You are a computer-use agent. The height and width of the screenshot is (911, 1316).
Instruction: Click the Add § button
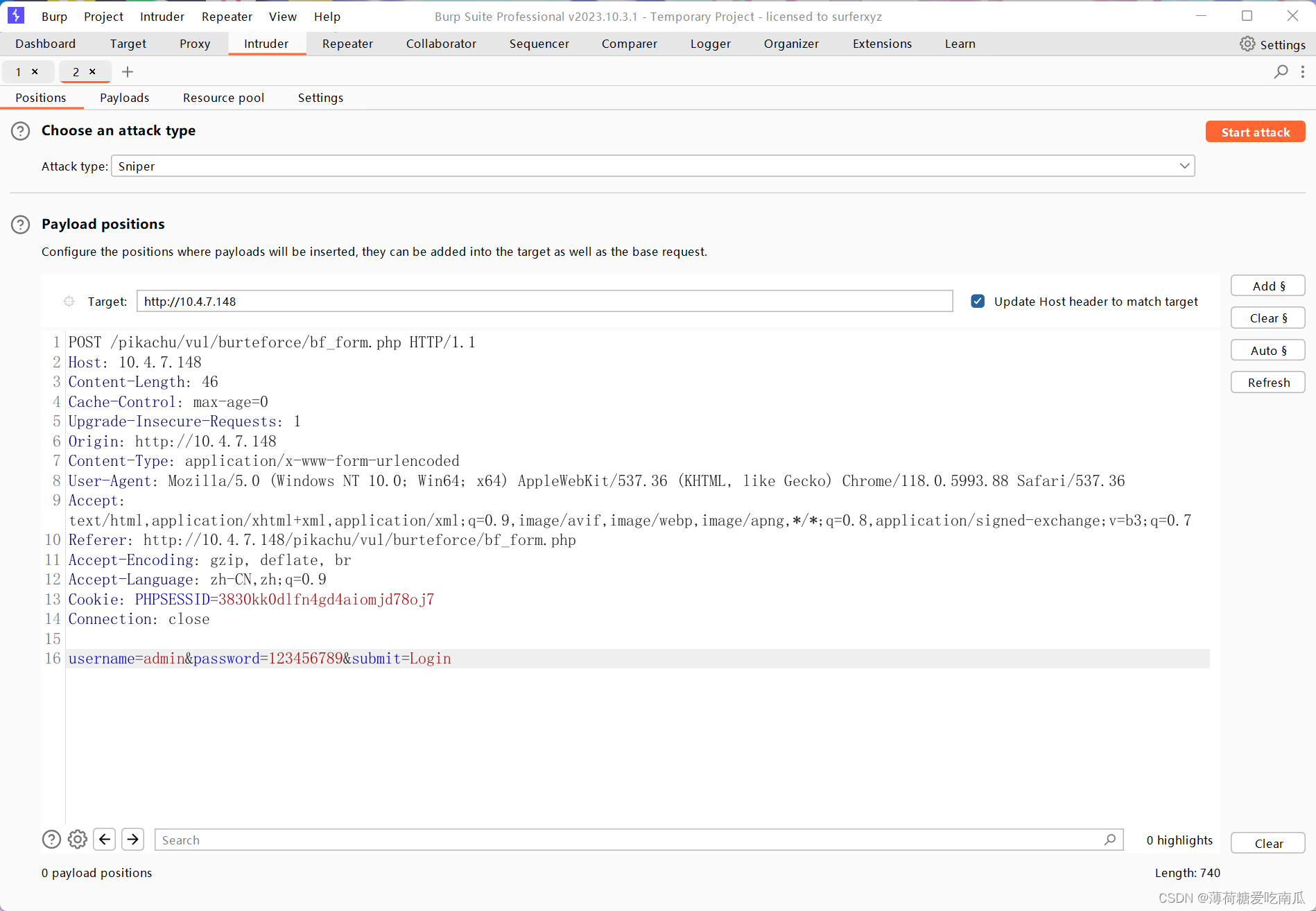1268,286
